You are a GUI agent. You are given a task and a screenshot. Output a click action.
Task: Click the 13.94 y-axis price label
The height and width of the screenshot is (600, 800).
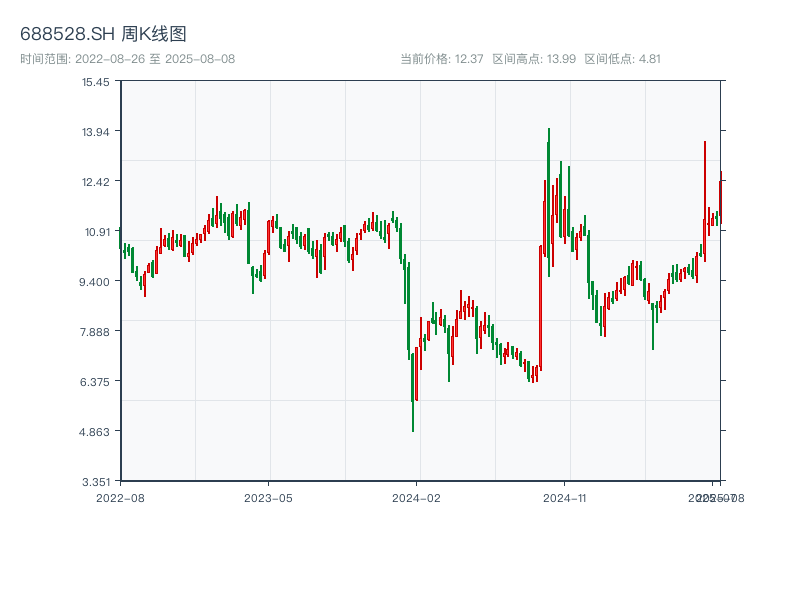click(96, 131)
